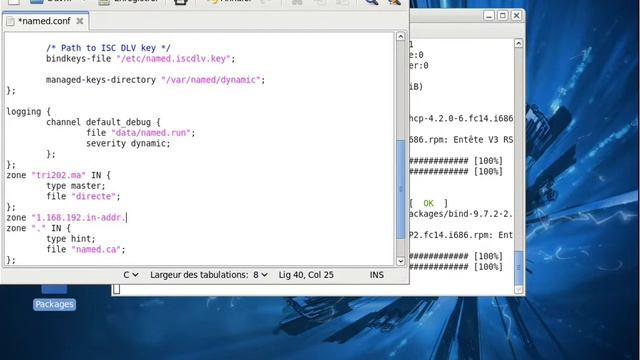Click the terminal cursor block at bottom
This screenshot has width=640, height=360.
116,289
